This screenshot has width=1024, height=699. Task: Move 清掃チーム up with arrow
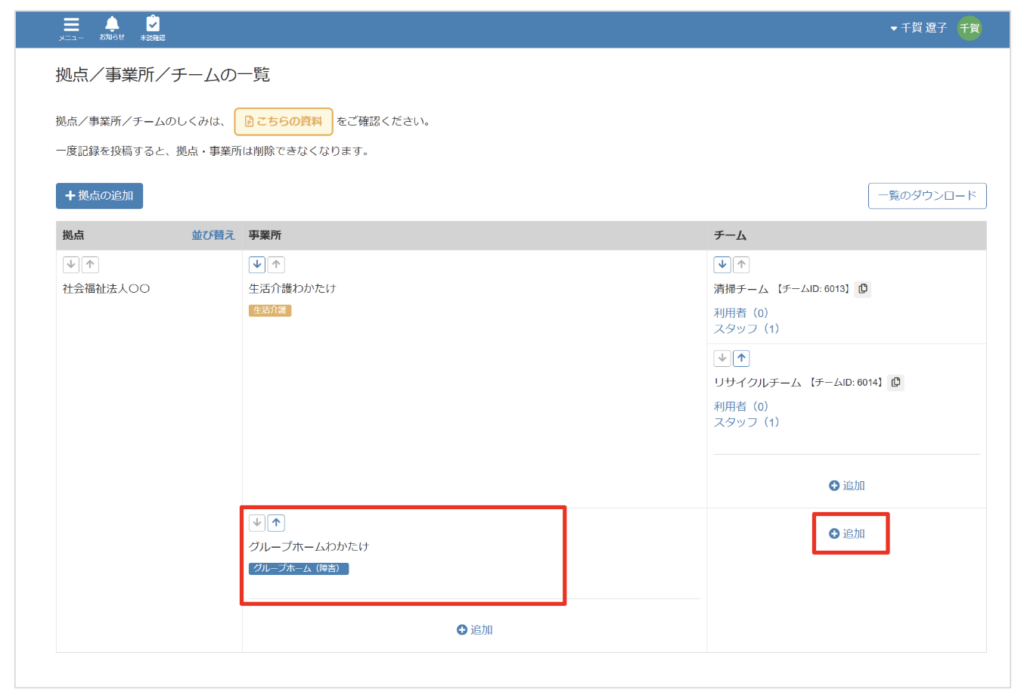coord(741,265)
